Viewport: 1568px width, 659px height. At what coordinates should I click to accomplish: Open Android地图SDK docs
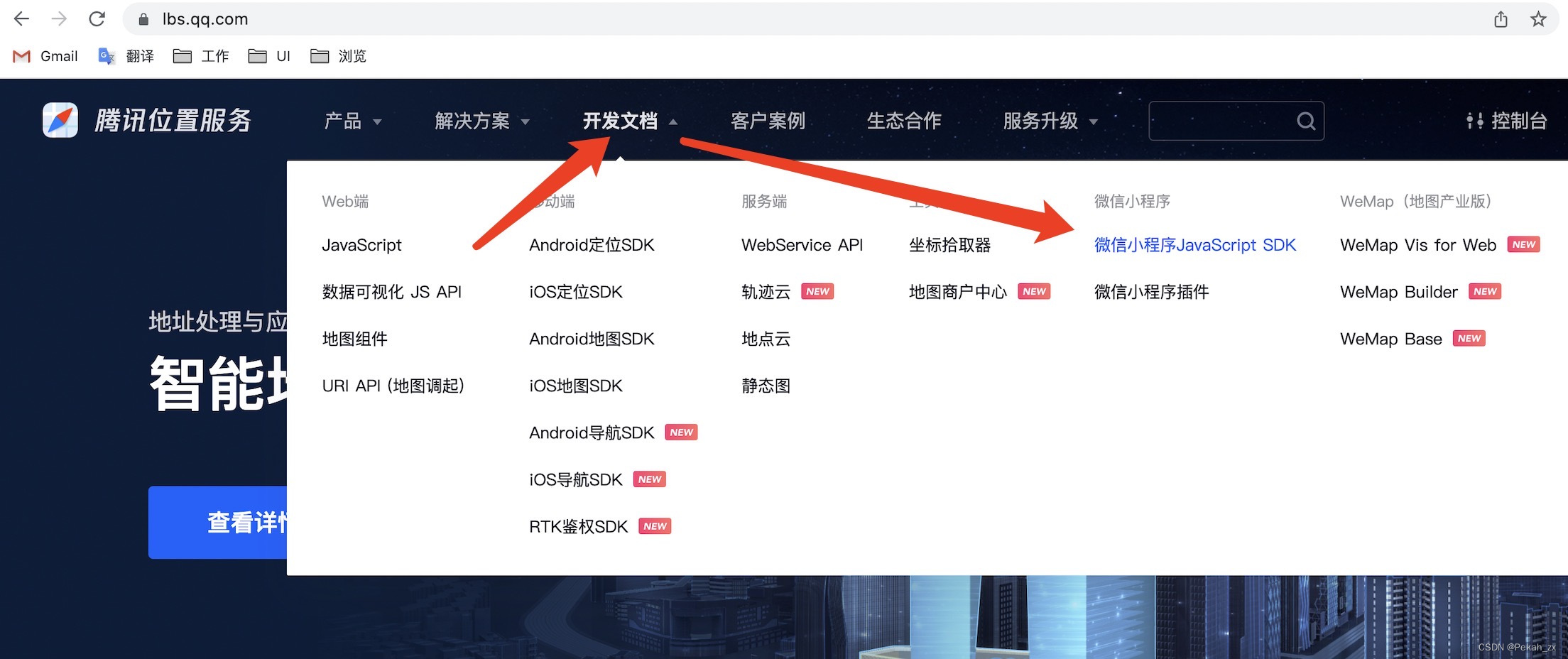click(x=592, y=339)
